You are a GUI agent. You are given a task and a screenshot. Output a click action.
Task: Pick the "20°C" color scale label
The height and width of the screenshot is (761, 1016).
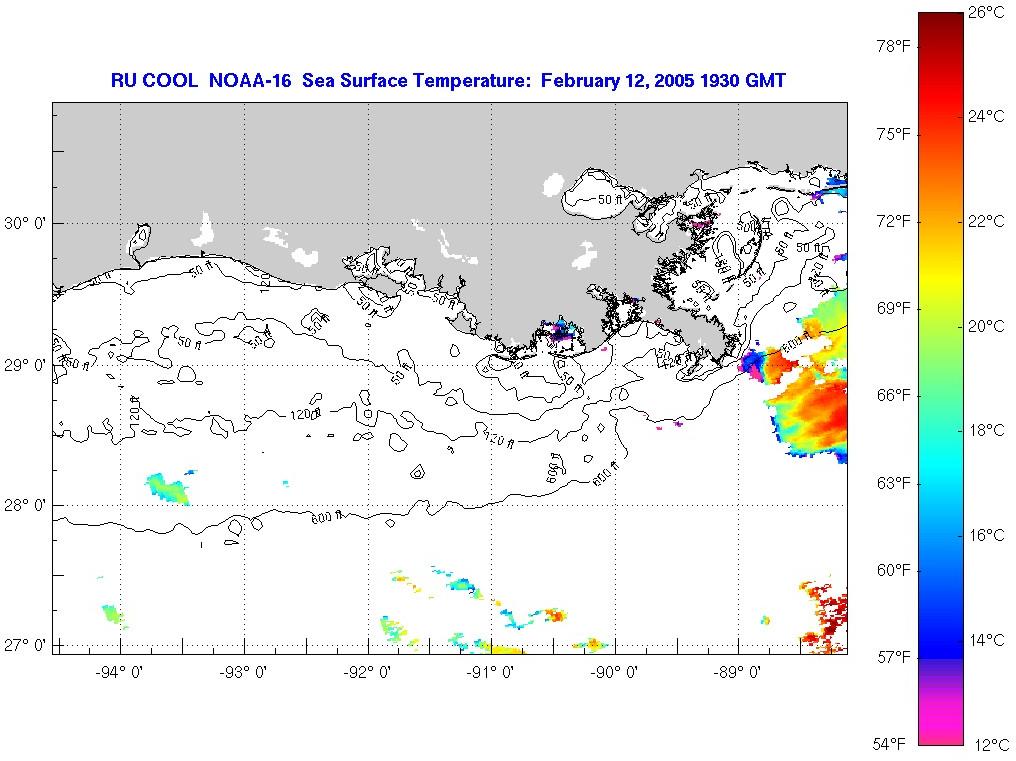click(x=986, y=326)
